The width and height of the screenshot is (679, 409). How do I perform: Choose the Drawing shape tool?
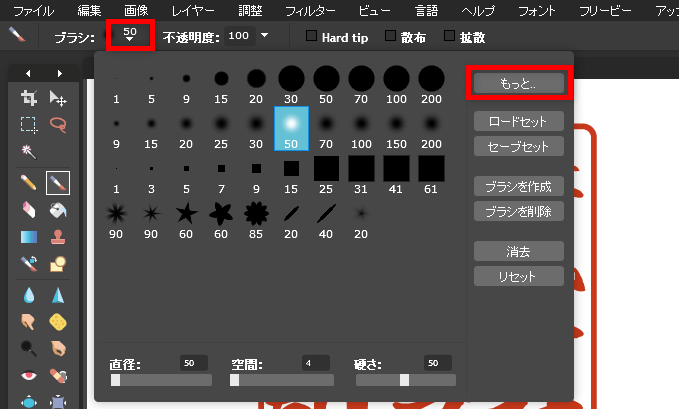(x=58, y=263)
